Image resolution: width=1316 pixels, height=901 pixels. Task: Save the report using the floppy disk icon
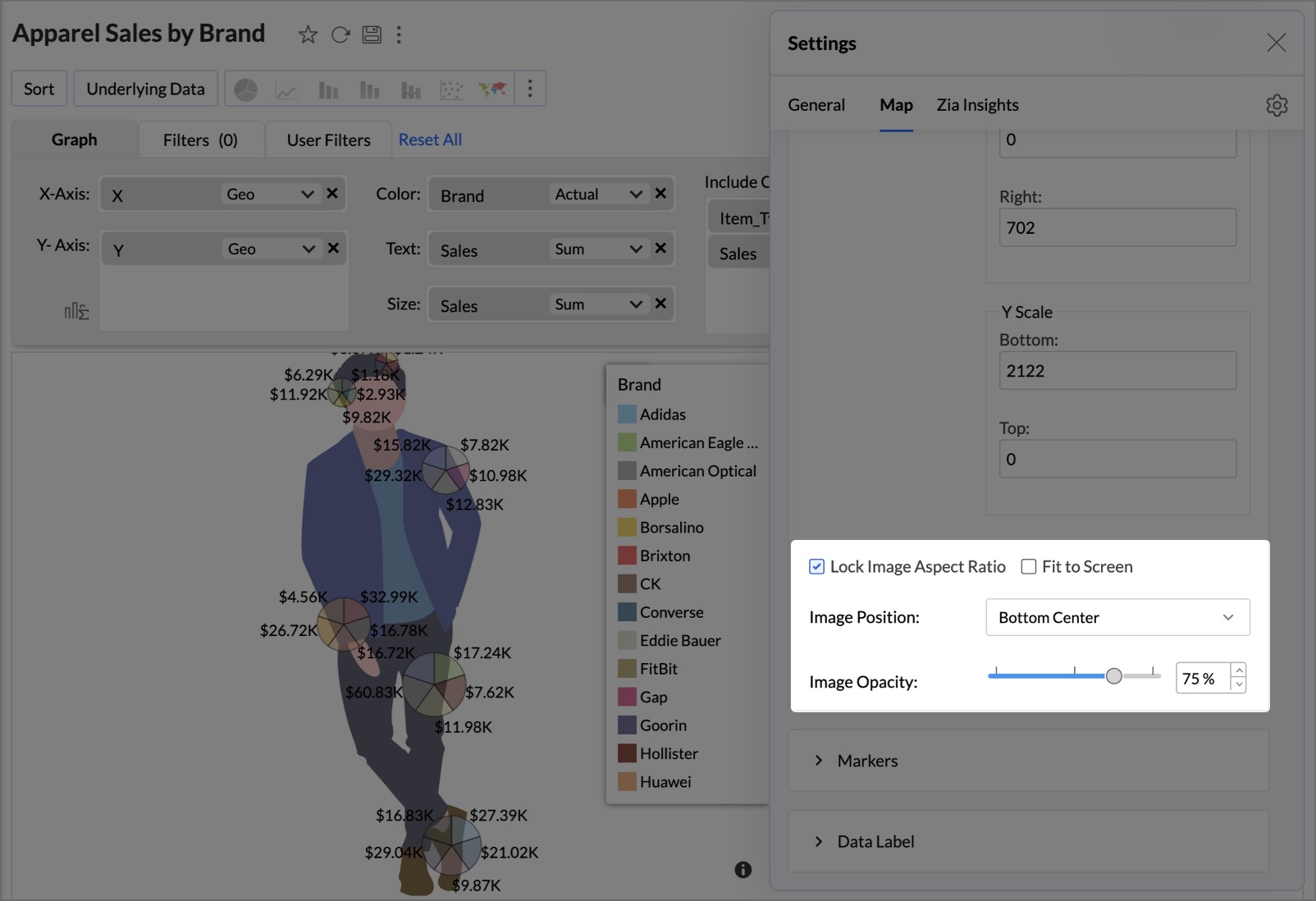click(x=372, y=34)
